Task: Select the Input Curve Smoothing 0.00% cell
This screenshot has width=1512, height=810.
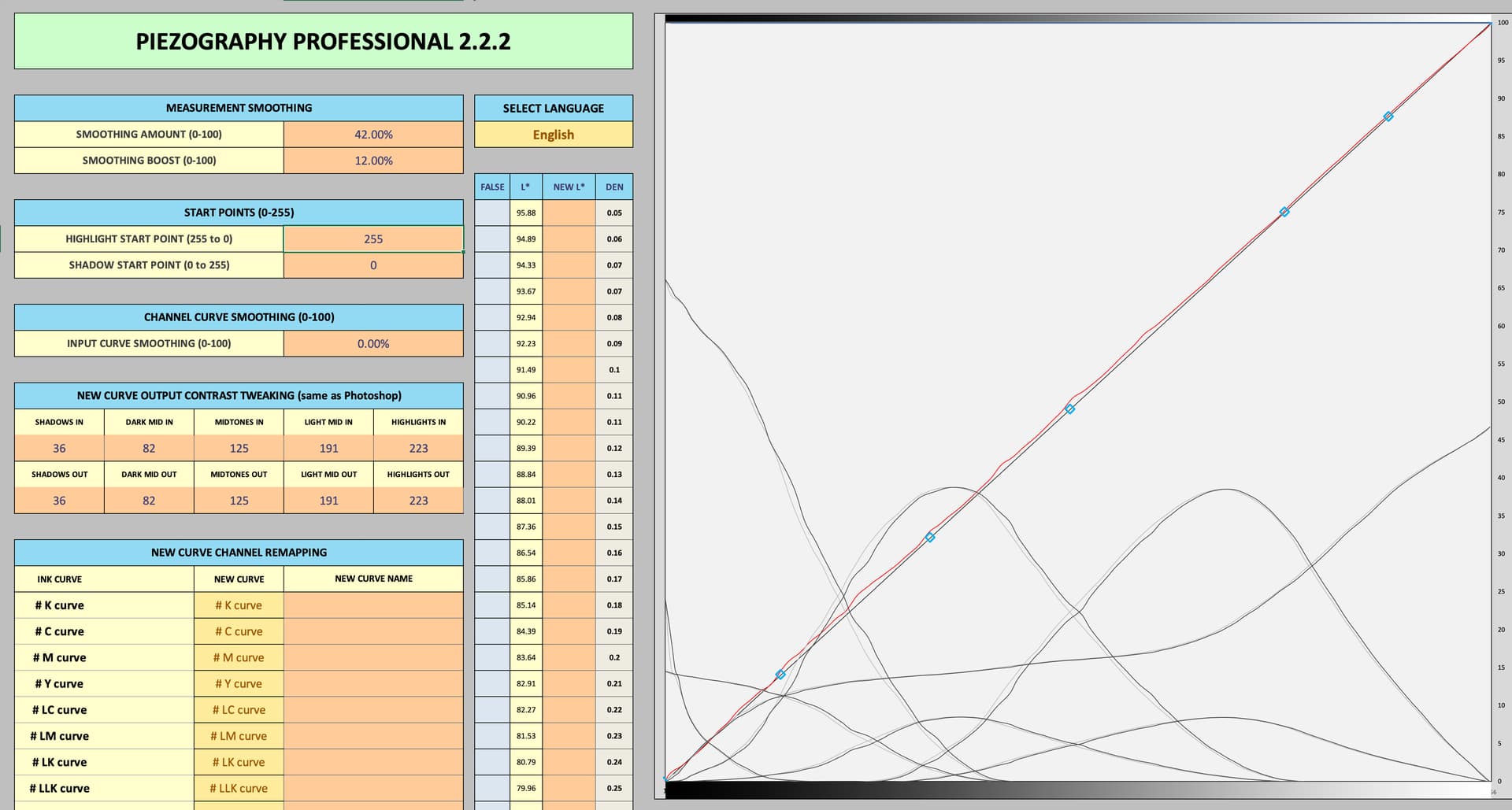Action: click(373, 344)
